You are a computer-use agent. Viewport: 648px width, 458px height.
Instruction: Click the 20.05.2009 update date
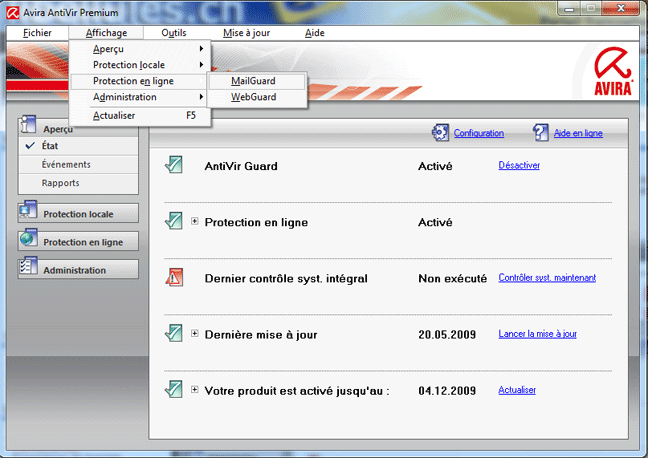click(x=447, y=334)
